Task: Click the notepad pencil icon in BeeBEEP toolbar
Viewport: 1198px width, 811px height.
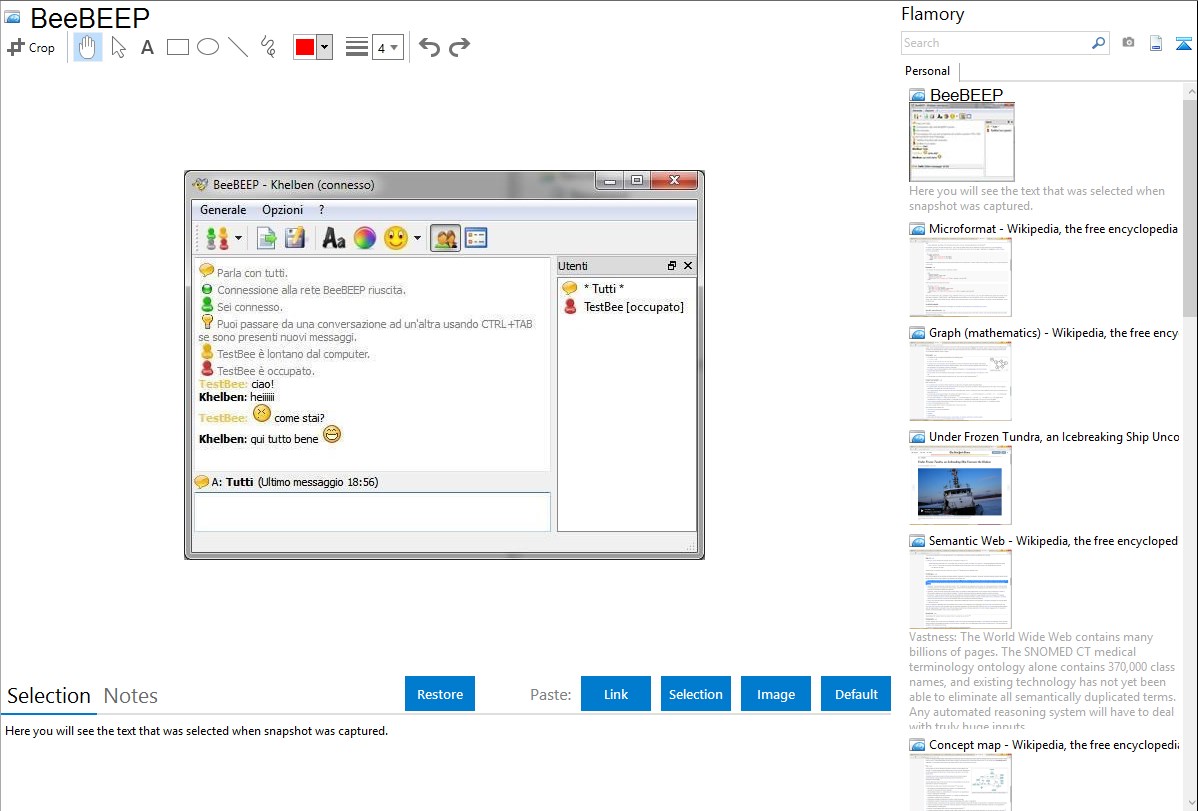Action: pyautogui.click(x=295, y=238)
